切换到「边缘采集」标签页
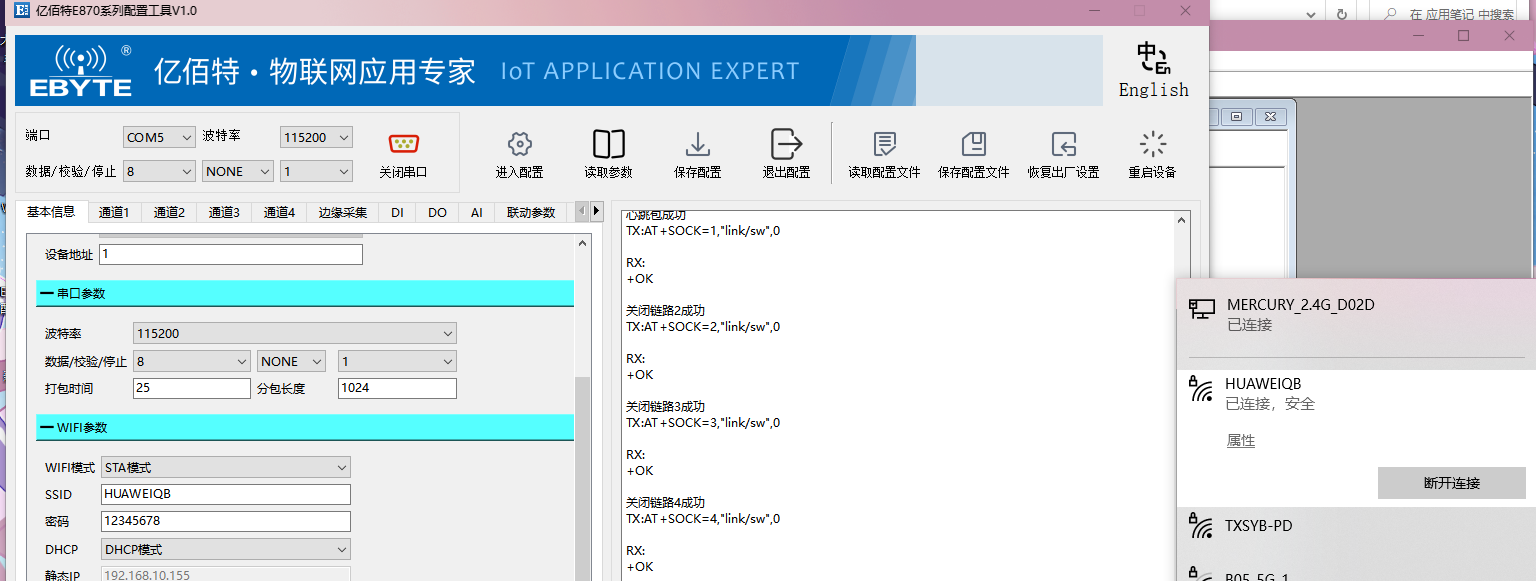Image resolution: width=1536 pixels, height=581 pixels. (343, 212)
